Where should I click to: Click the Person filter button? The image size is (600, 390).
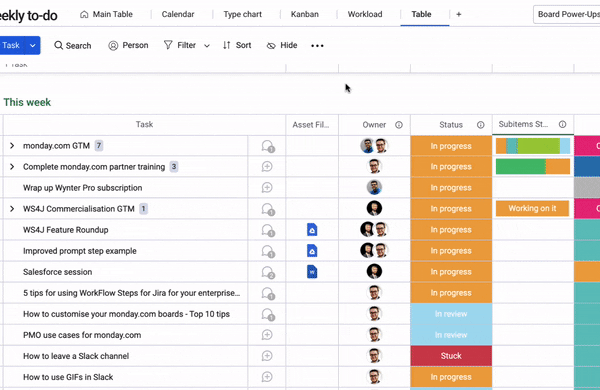coord(129,46)
